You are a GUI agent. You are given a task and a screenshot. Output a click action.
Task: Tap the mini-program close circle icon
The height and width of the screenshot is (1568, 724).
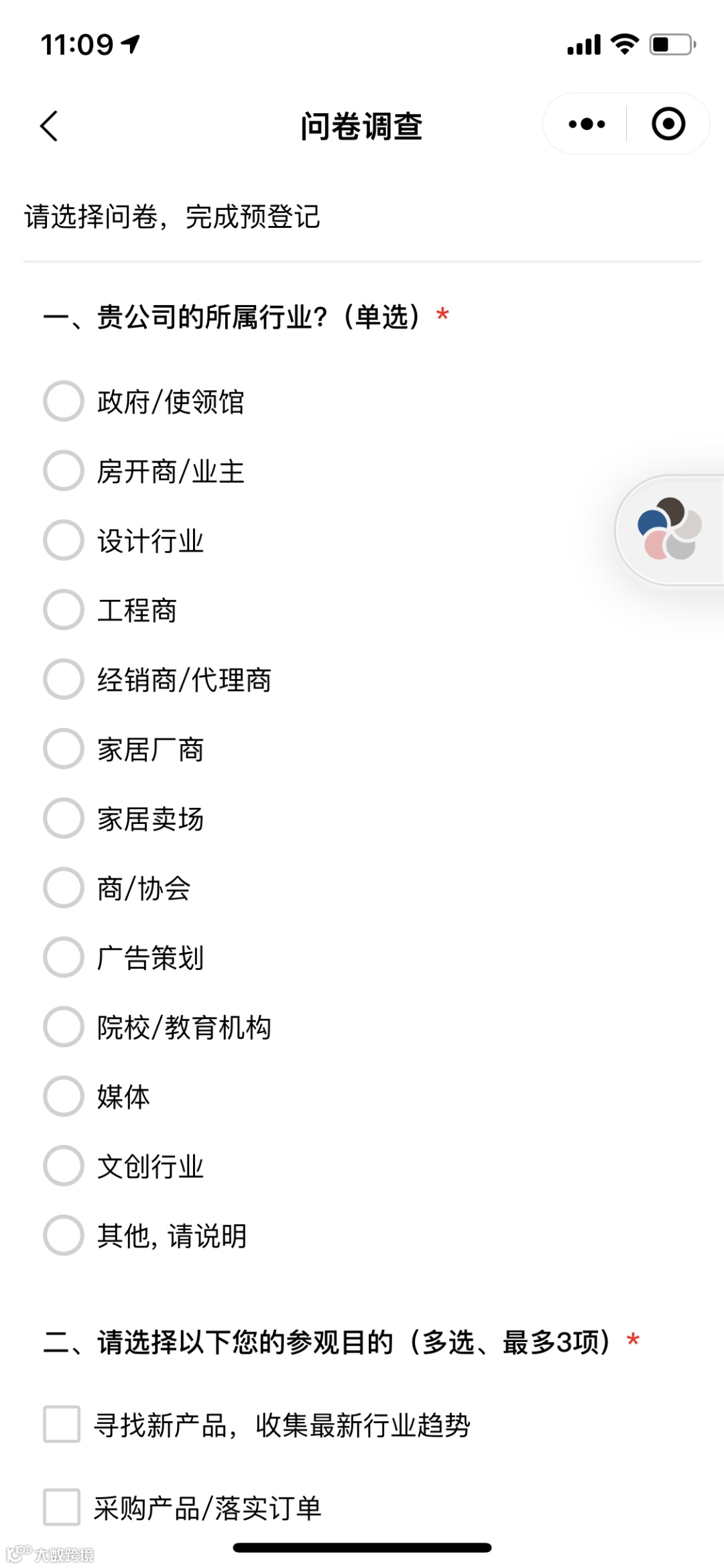click(x=668, y=124)
